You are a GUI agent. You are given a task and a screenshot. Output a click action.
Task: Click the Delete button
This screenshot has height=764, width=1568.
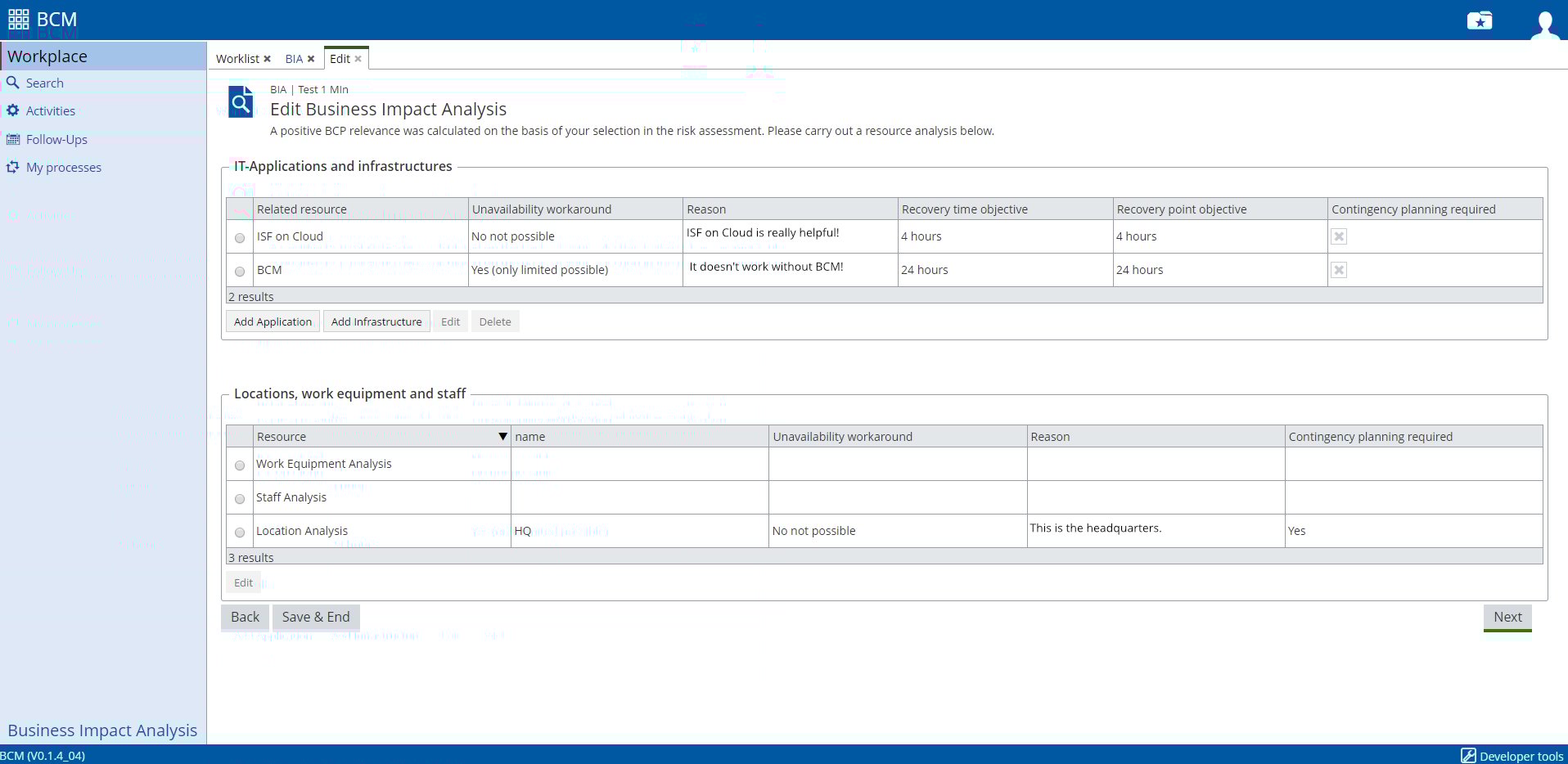[495, 321]
